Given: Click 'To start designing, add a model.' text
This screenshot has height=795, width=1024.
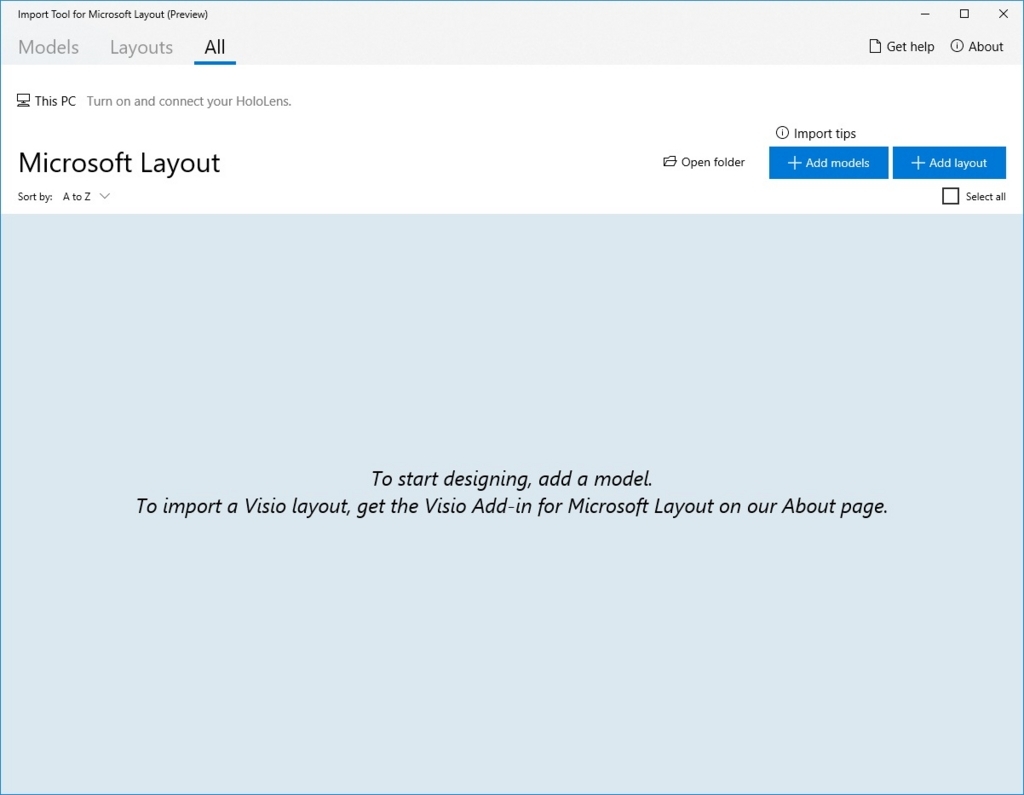Looking at the screenshot, I should coord(511,479).
